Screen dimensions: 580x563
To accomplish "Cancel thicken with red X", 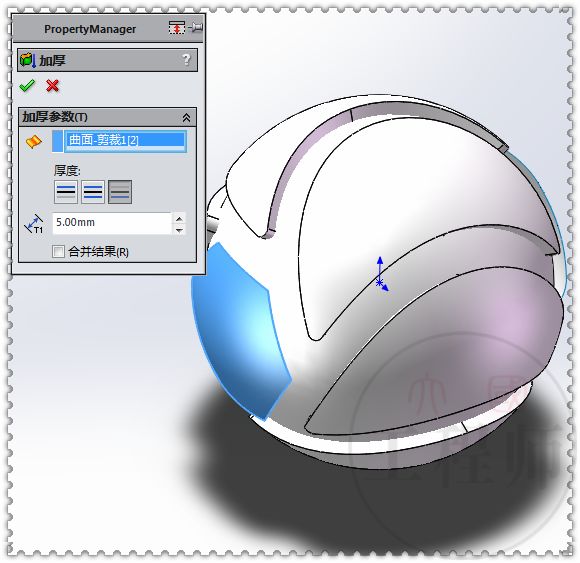I will coord(53,86).
